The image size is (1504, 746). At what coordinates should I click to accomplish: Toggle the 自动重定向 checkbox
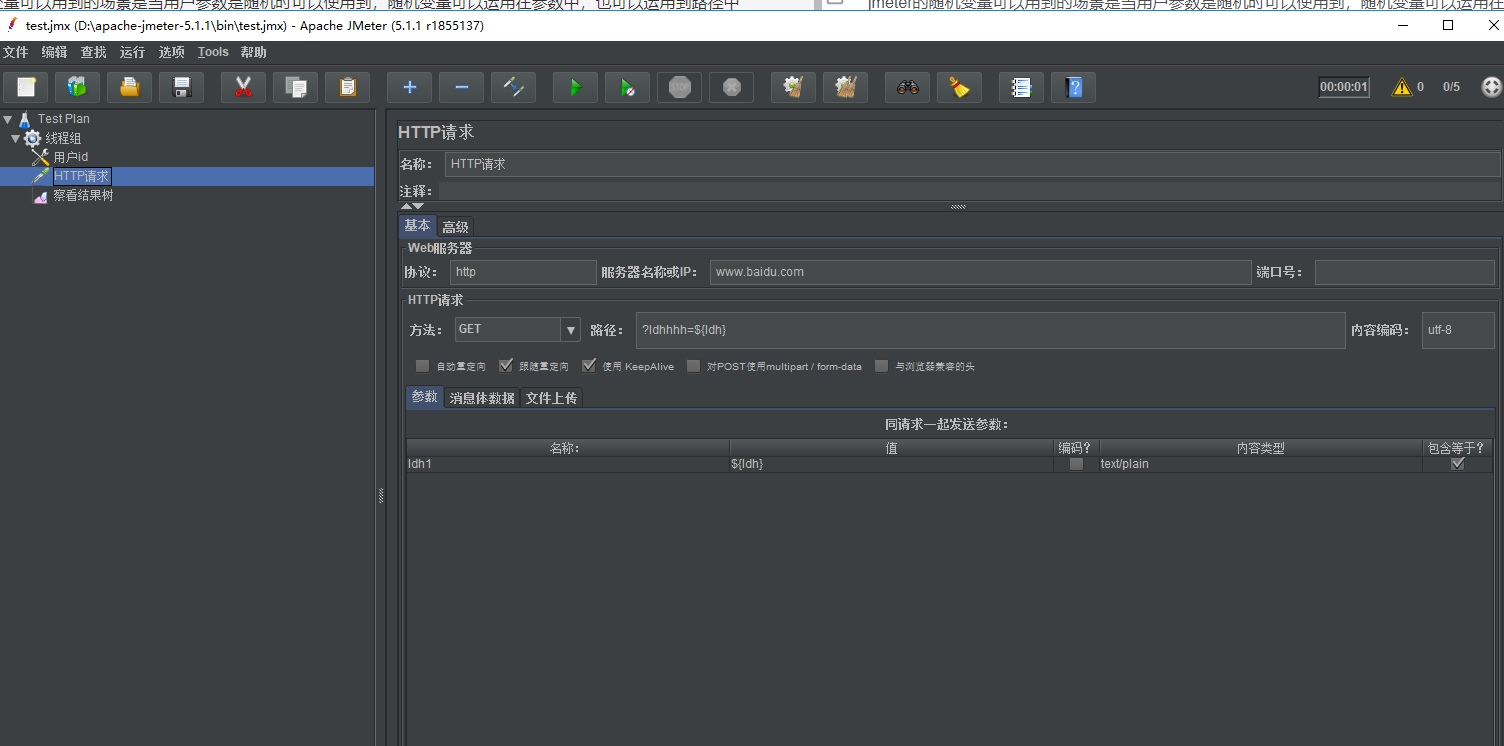(x=422, y=366)
